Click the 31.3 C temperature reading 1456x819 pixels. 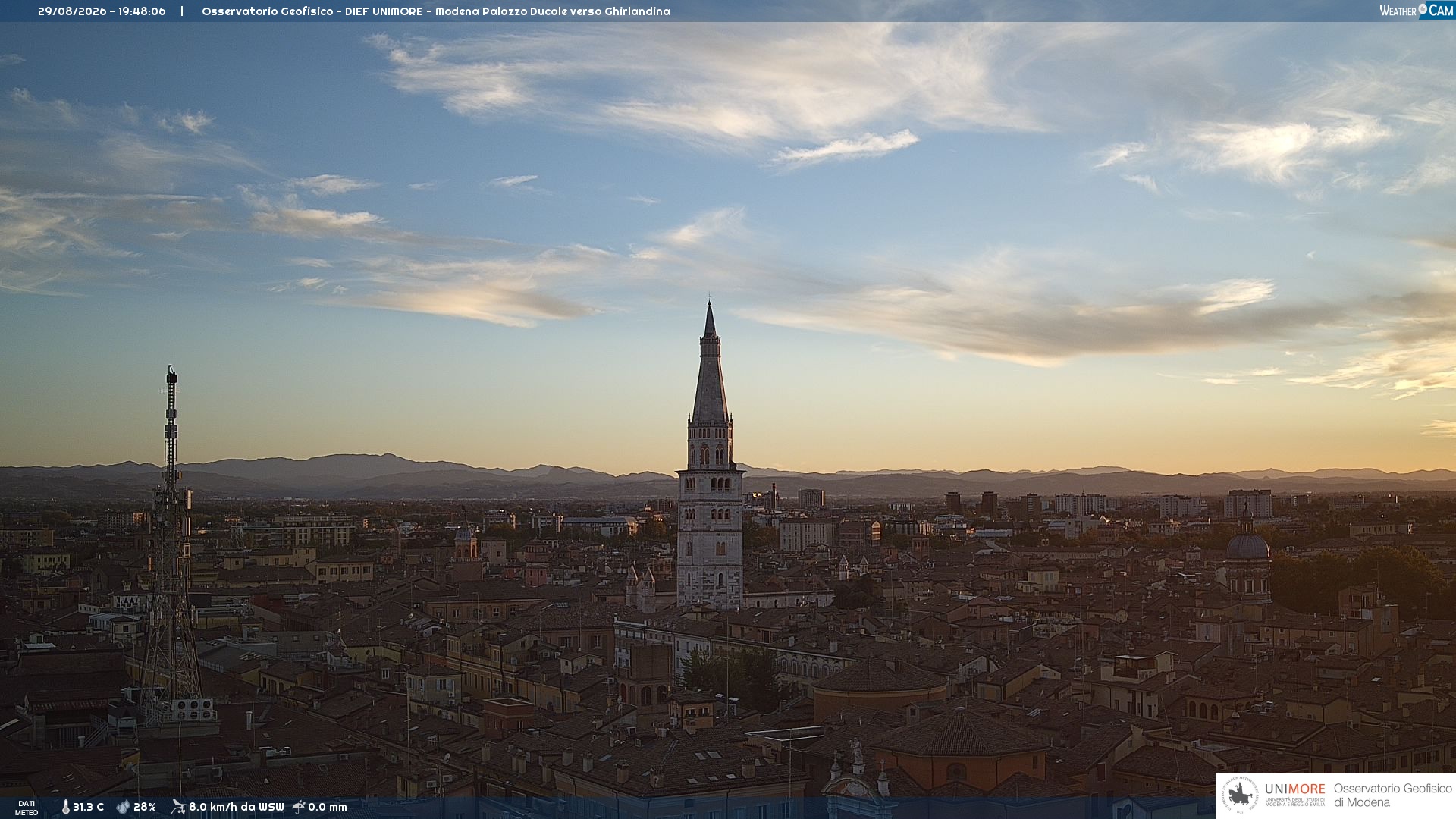(88, 807)
